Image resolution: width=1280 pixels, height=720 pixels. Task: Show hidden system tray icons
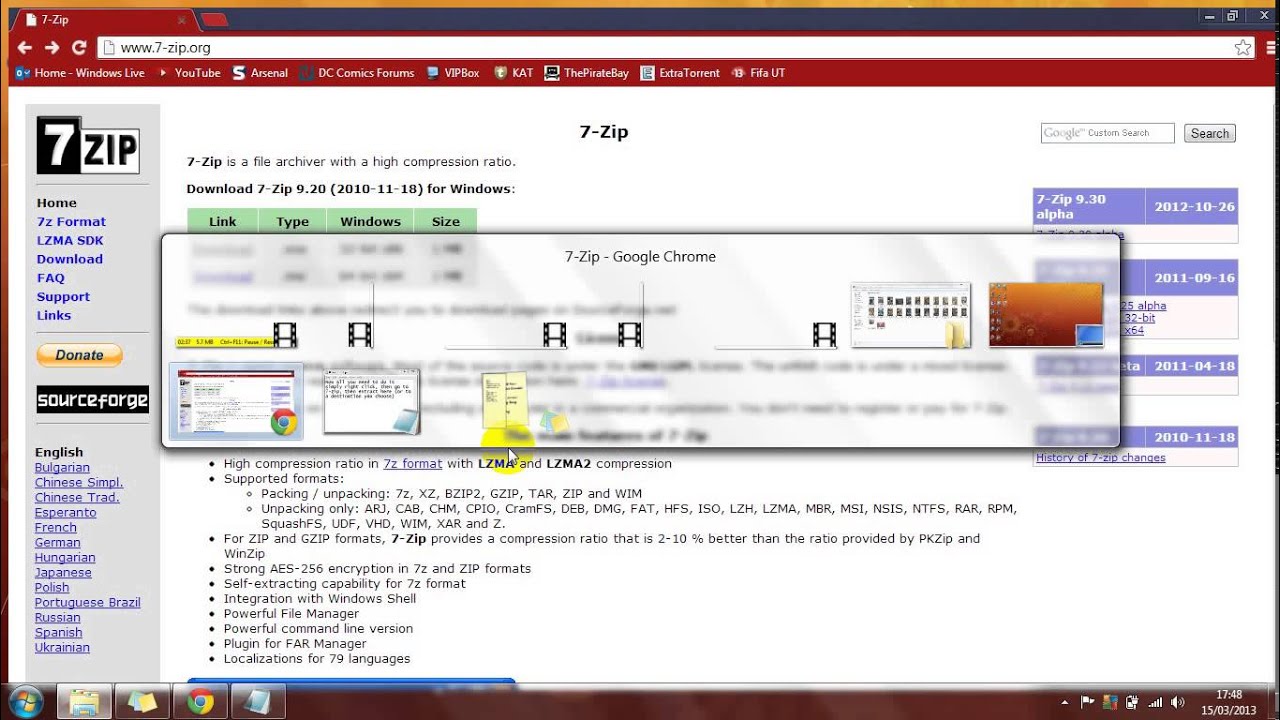1064,702
